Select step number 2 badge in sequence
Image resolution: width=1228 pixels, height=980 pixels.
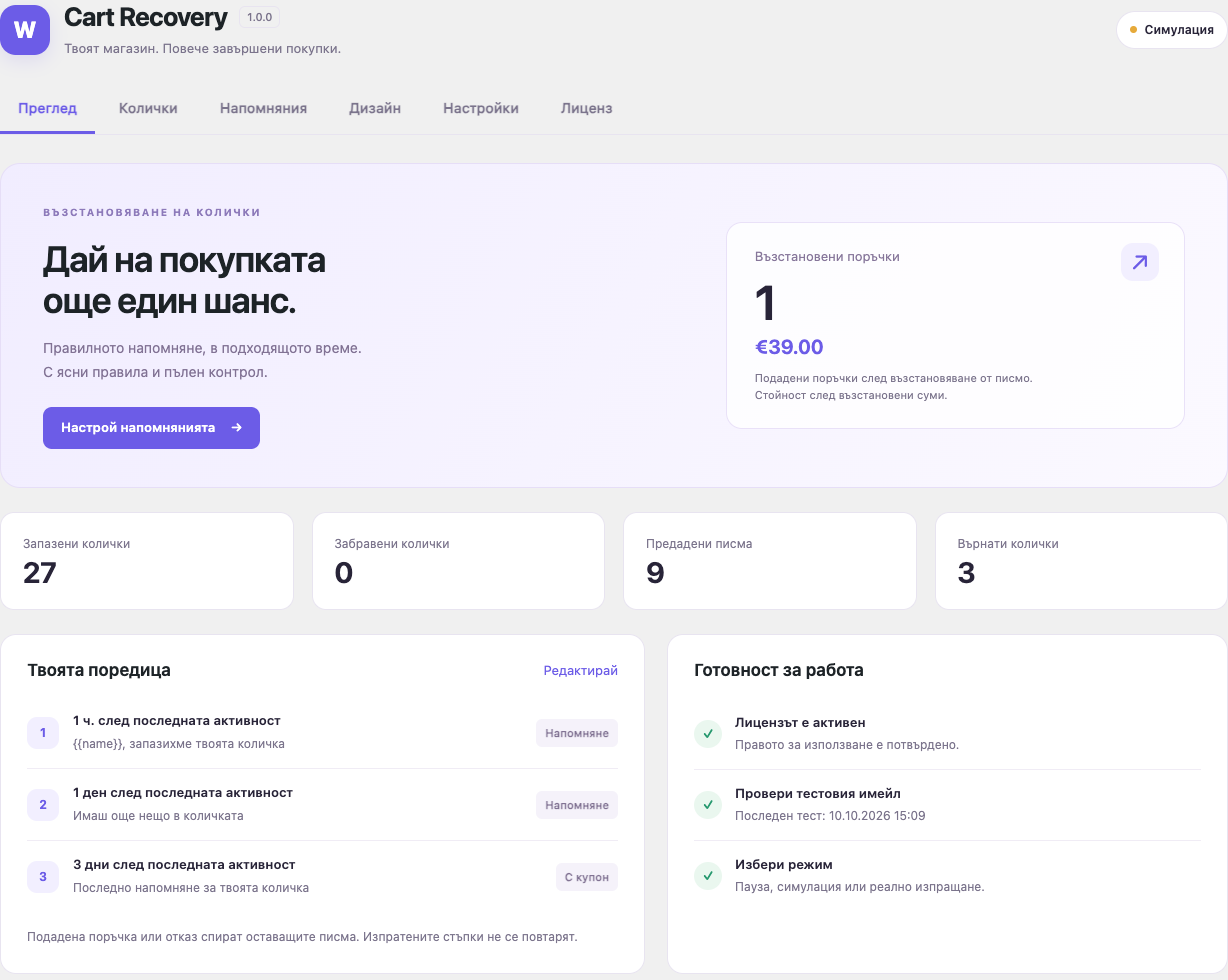(43, 805)
